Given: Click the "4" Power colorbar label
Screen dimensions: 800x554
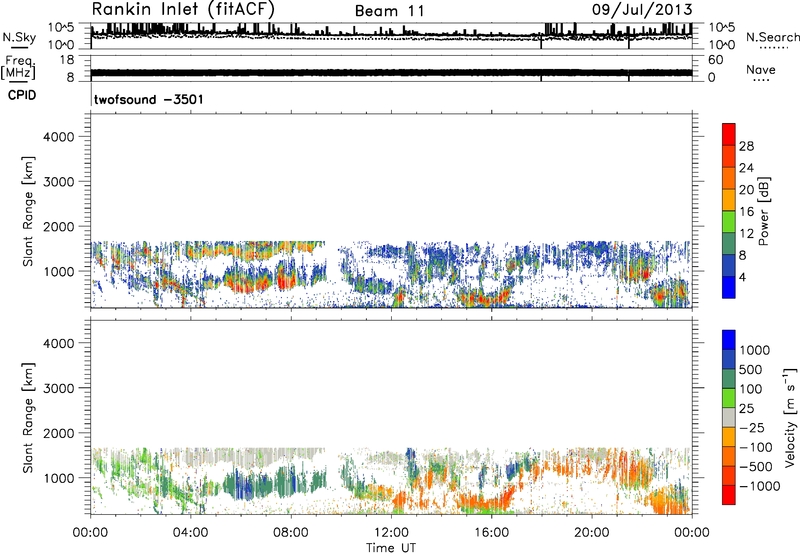Looking at the screenshot, I should pos(743,278).
